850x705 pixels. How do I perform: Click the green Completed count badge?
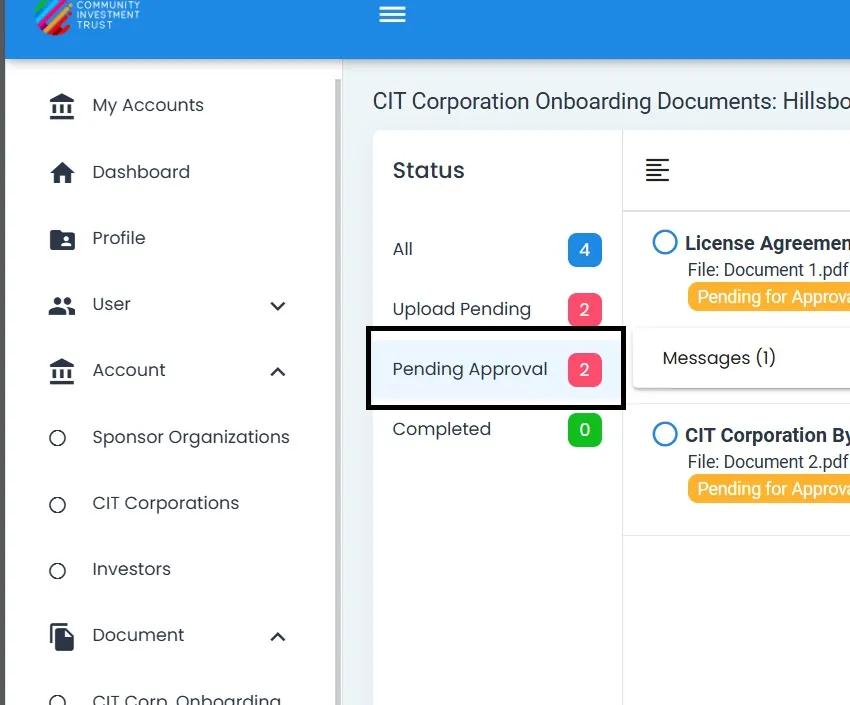tap(585, 430)
